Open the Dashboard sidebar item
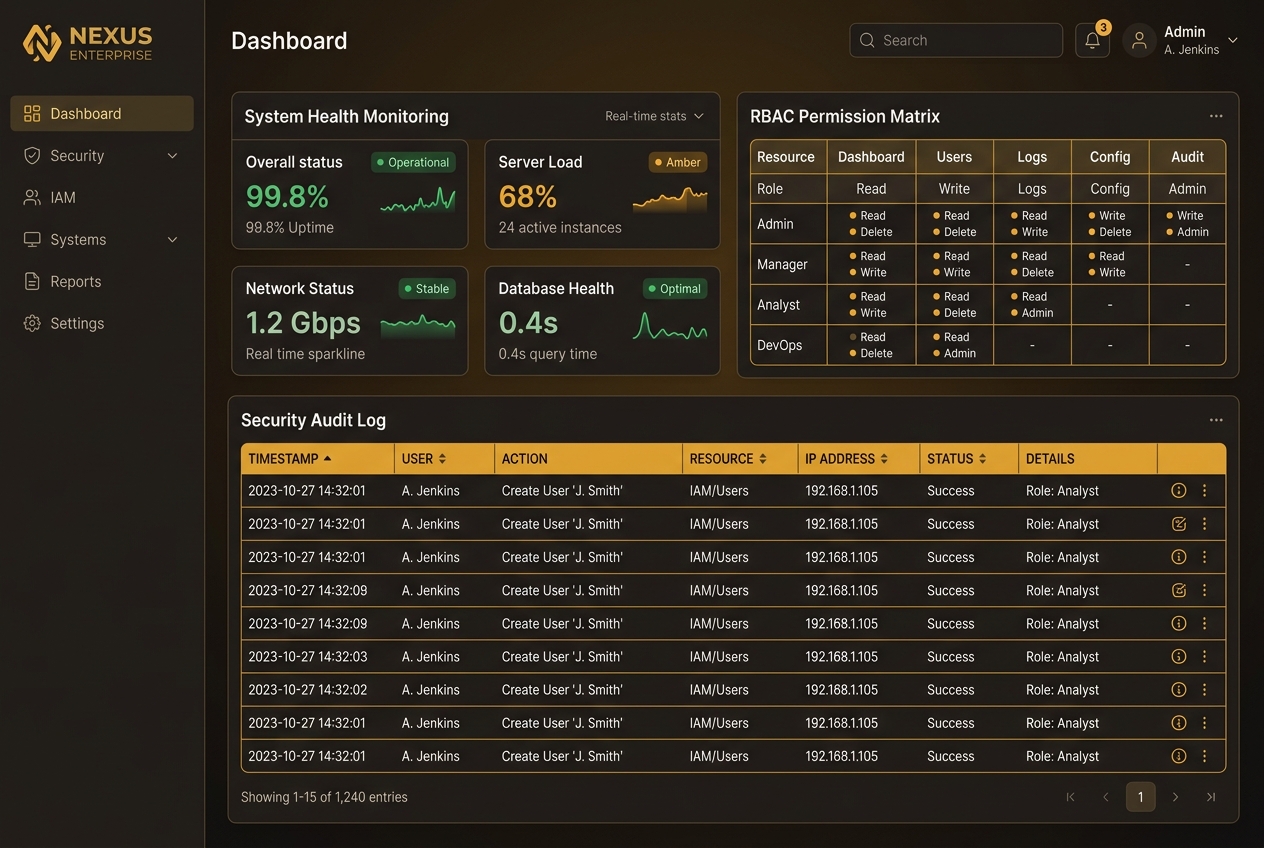Image resolution: width=1264 pixels, height=848 pixels. pos(102,114)
